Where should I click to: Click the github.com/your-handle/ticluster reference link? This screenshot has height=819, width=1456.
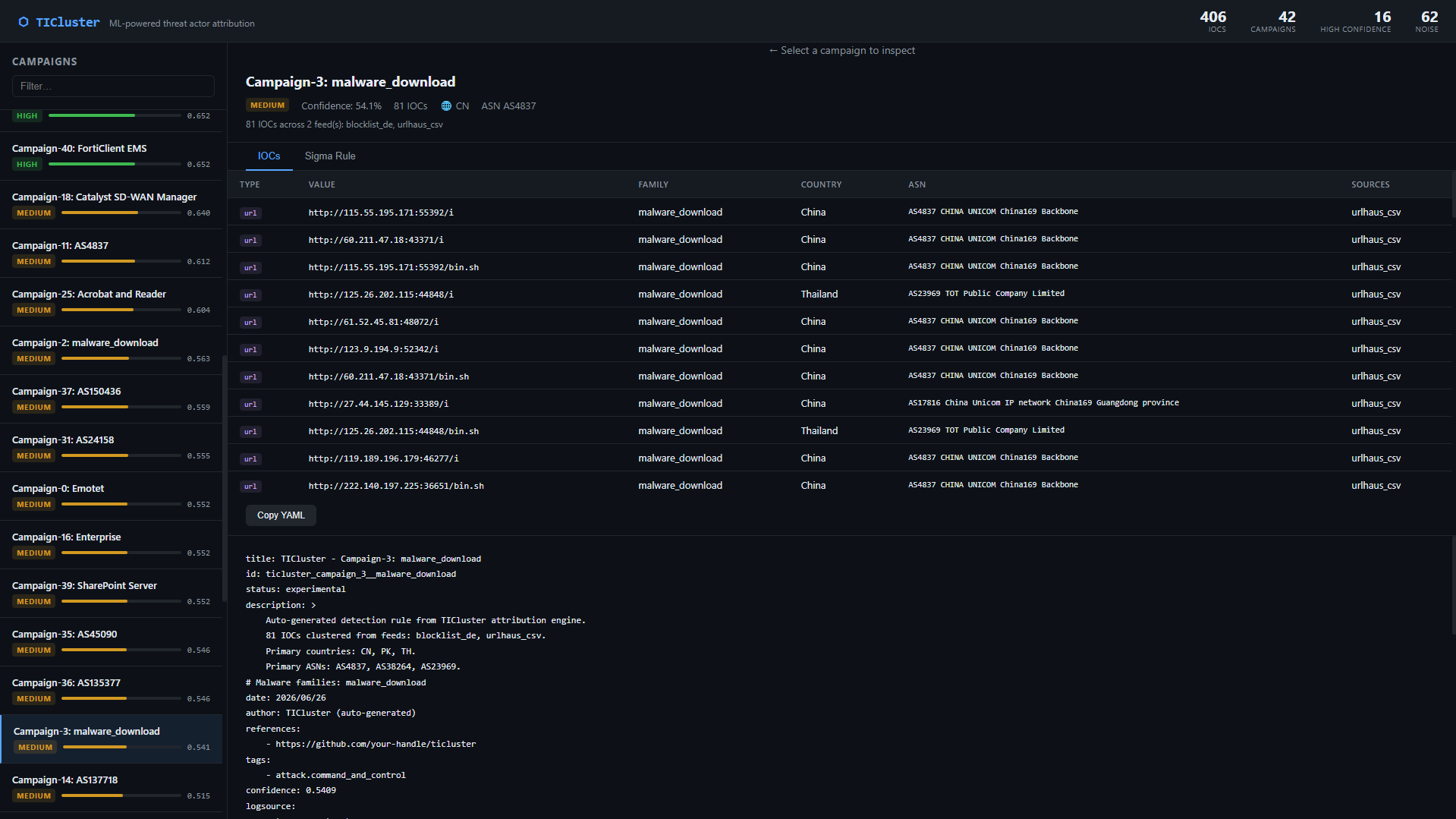pyautogui.click(x=376, y=744)
